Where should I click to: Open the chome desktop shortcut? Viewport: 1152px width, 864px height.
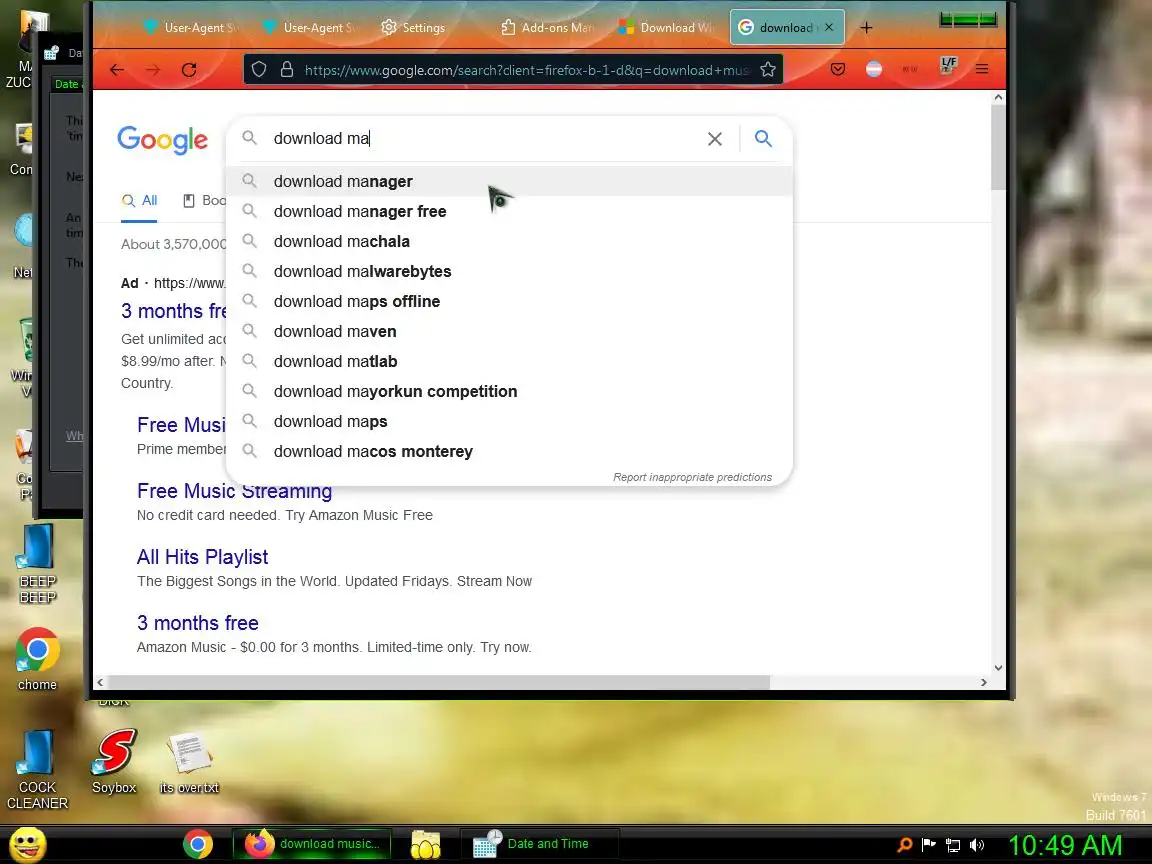coord(37,658)
